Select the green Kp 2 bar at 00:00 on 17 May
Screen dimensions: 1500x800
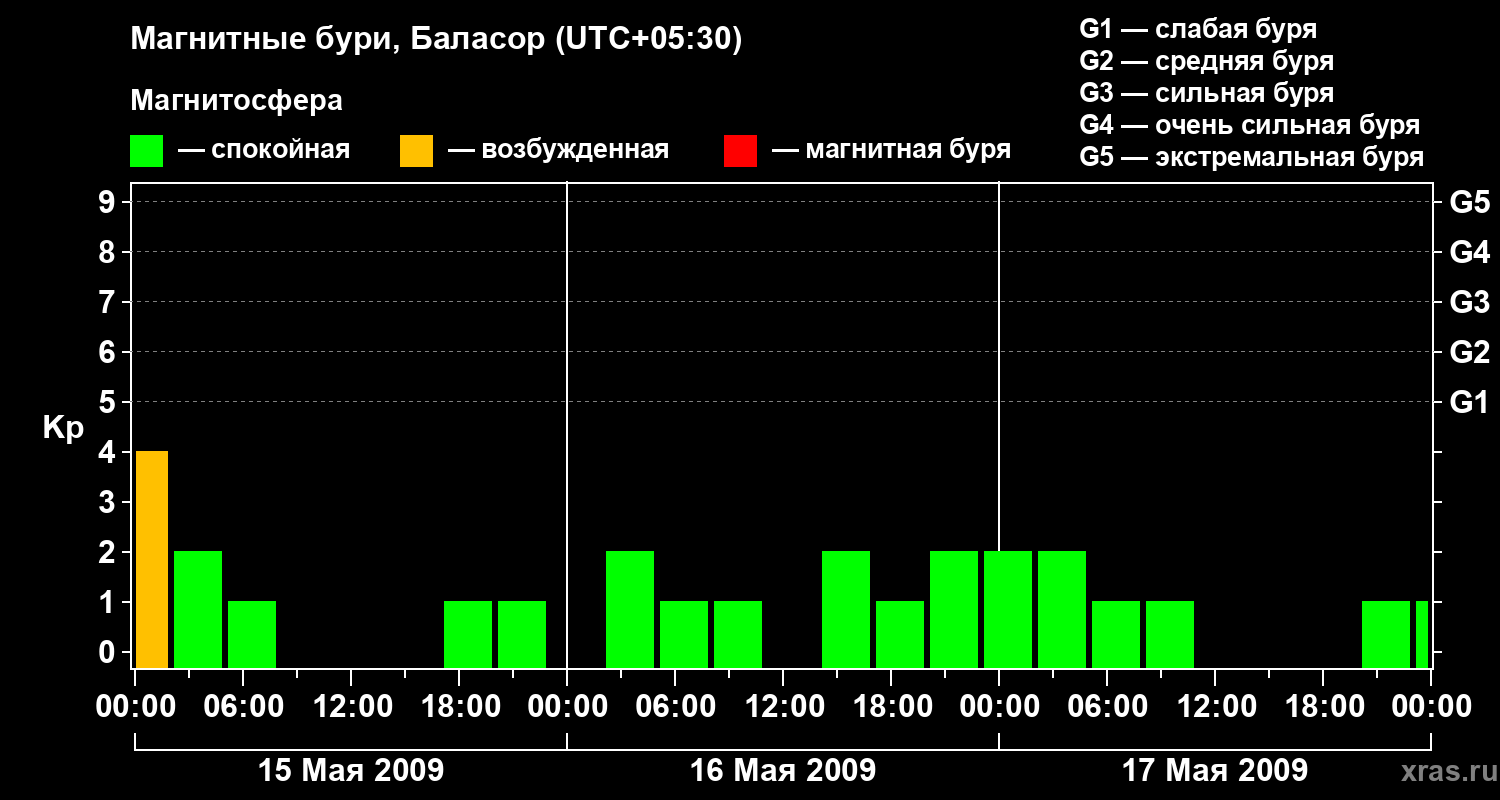(x=1008, y=609)
